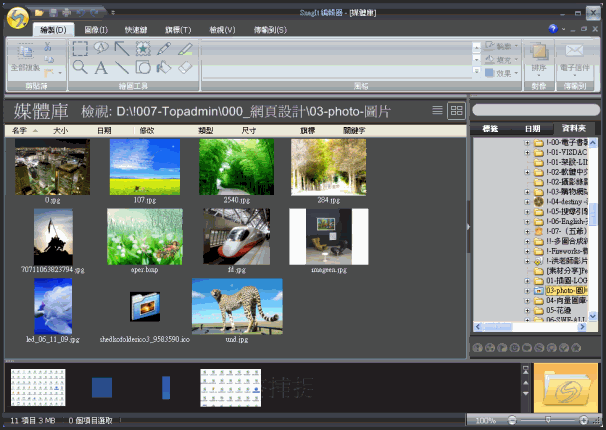Sort files by the 名字 column header
606x430 pixels.
(20, 130)
